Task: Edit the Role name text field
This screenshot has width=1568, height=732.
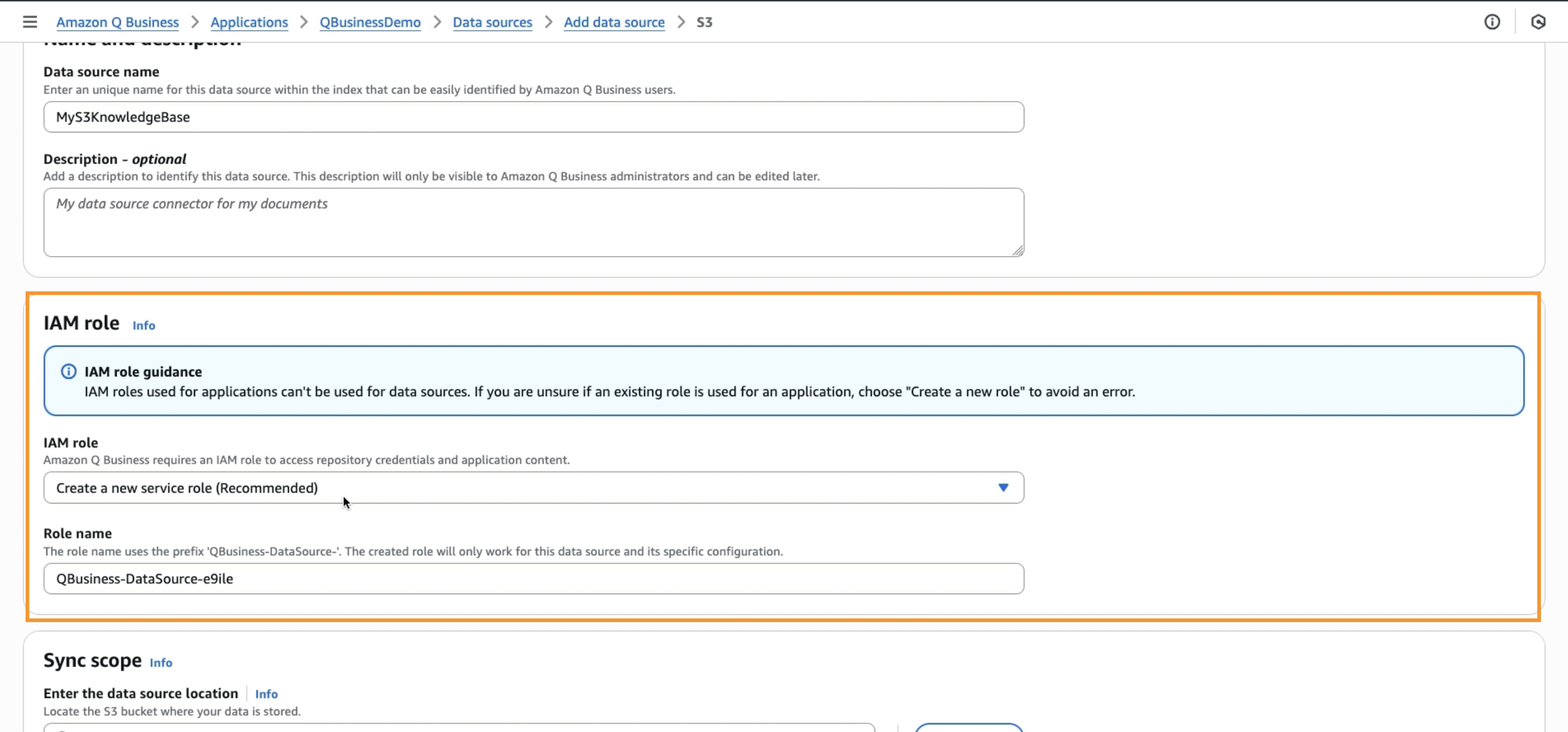Action: click(533, 579)
